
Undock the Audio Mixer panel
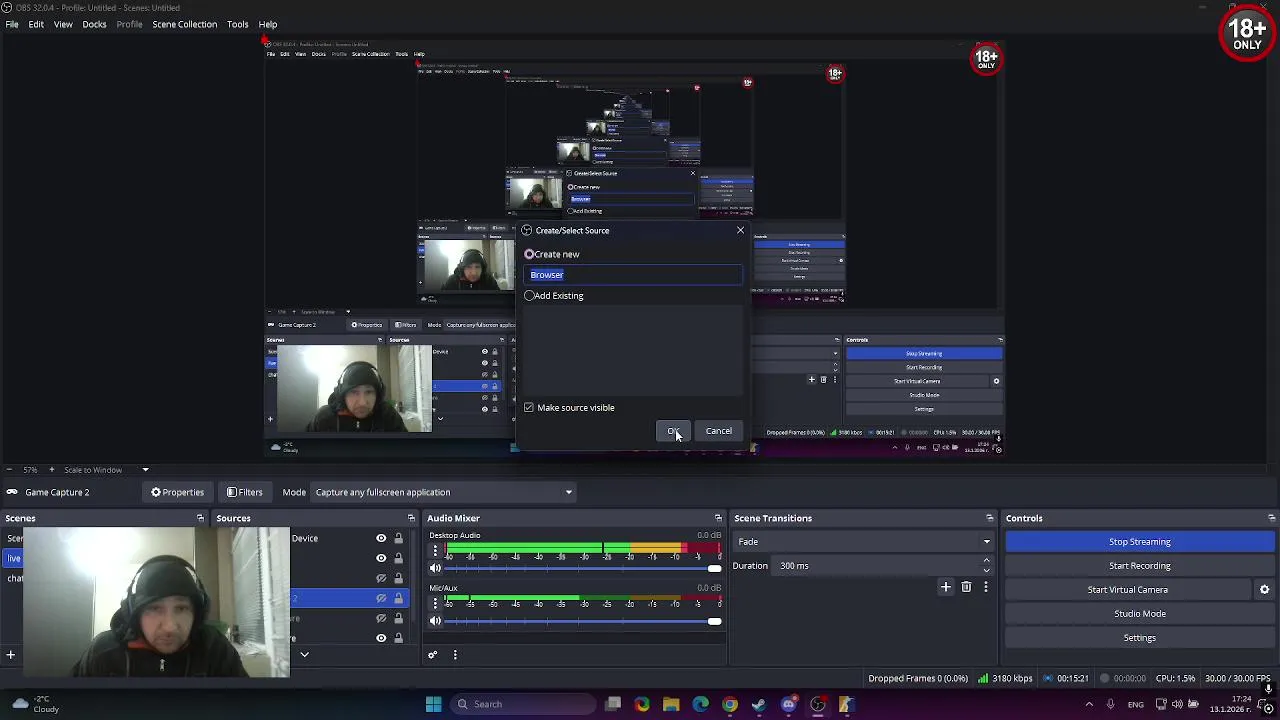[x=718, y=518]
